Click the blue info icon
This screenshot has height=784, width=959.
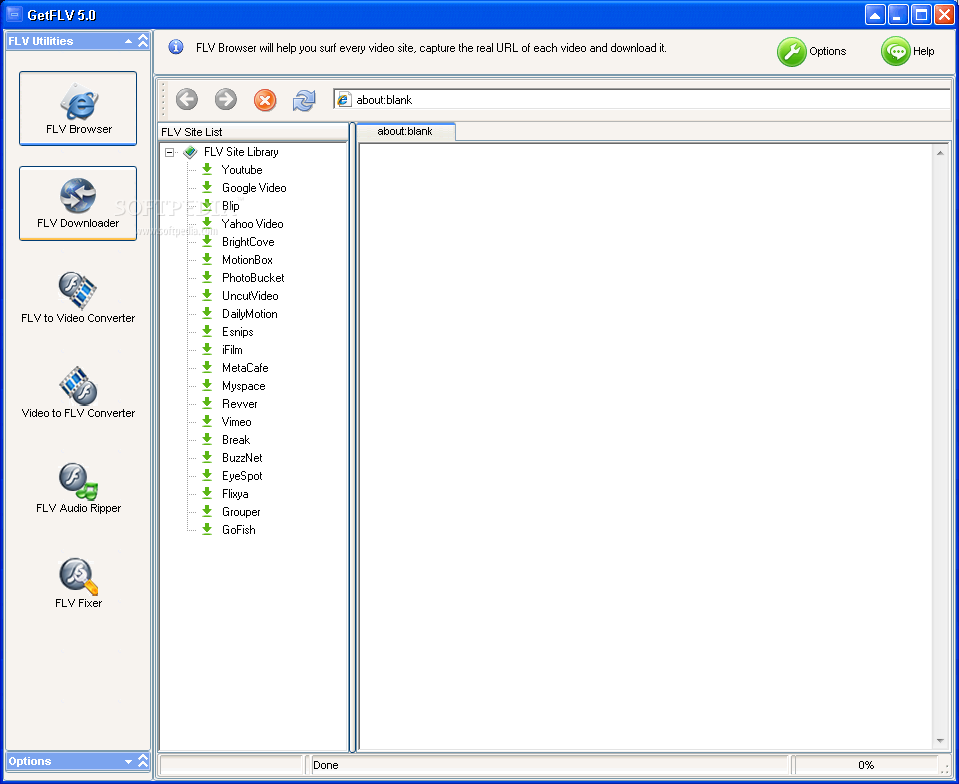[x=176, y=47]
